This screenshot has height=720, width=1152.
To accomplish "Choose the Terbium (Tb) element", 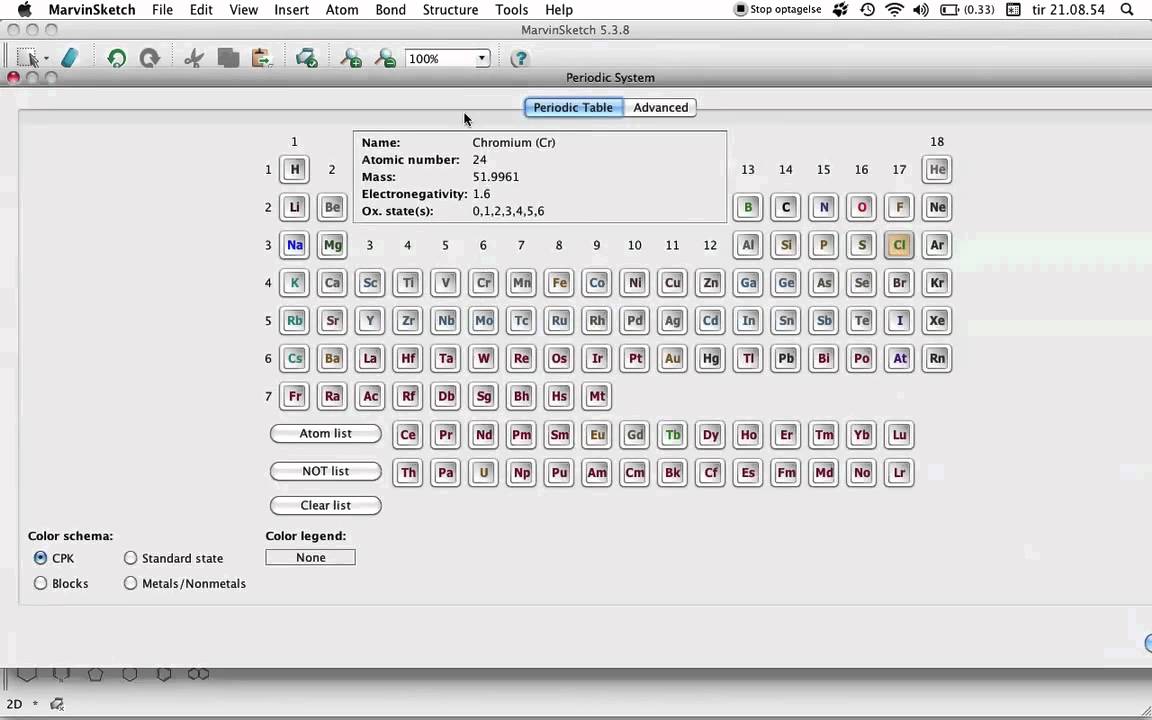I will coord(672,435).
